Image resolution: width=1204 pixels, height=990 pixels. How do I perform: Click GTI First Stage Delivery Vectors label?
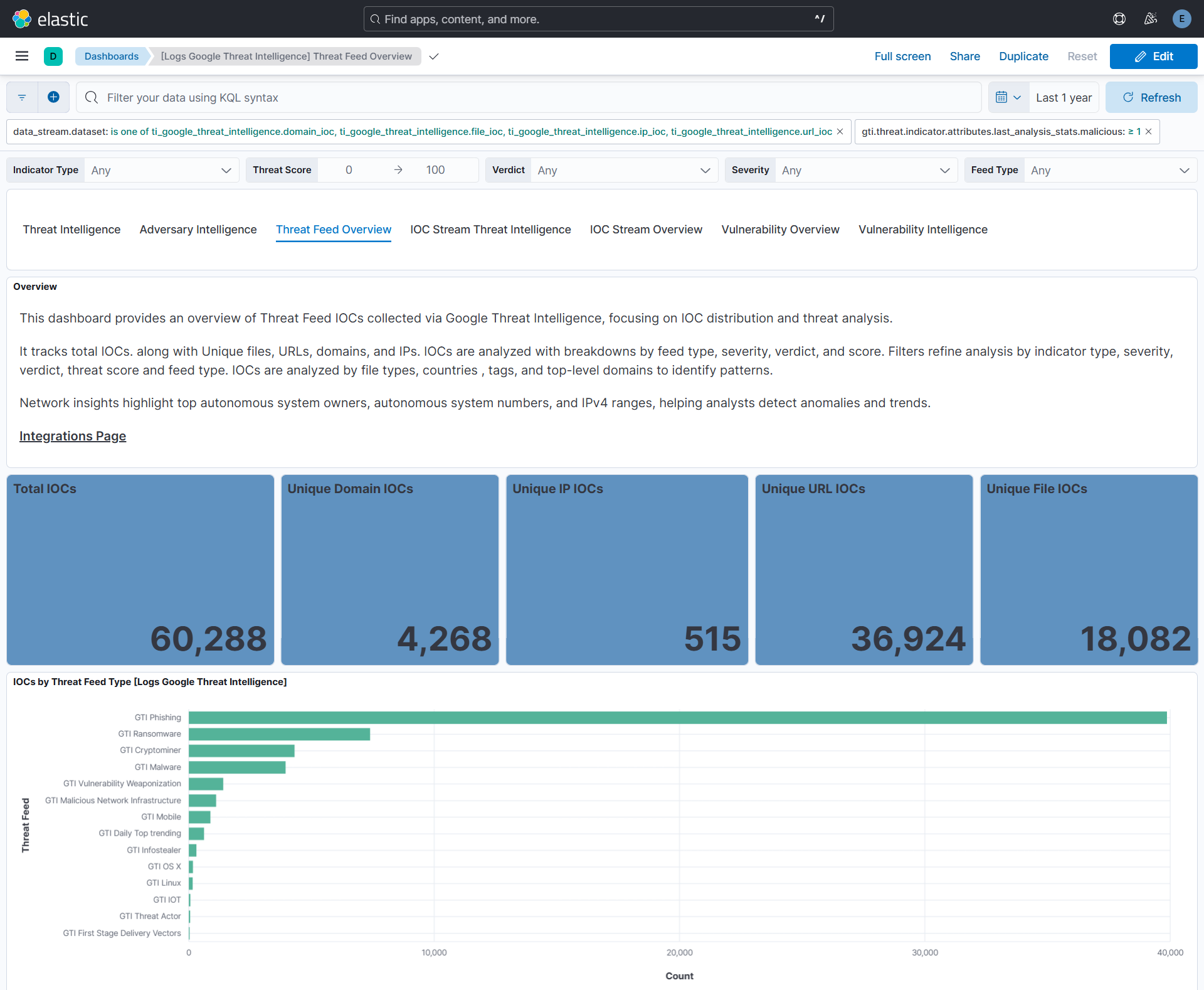(x=122, y=933)
